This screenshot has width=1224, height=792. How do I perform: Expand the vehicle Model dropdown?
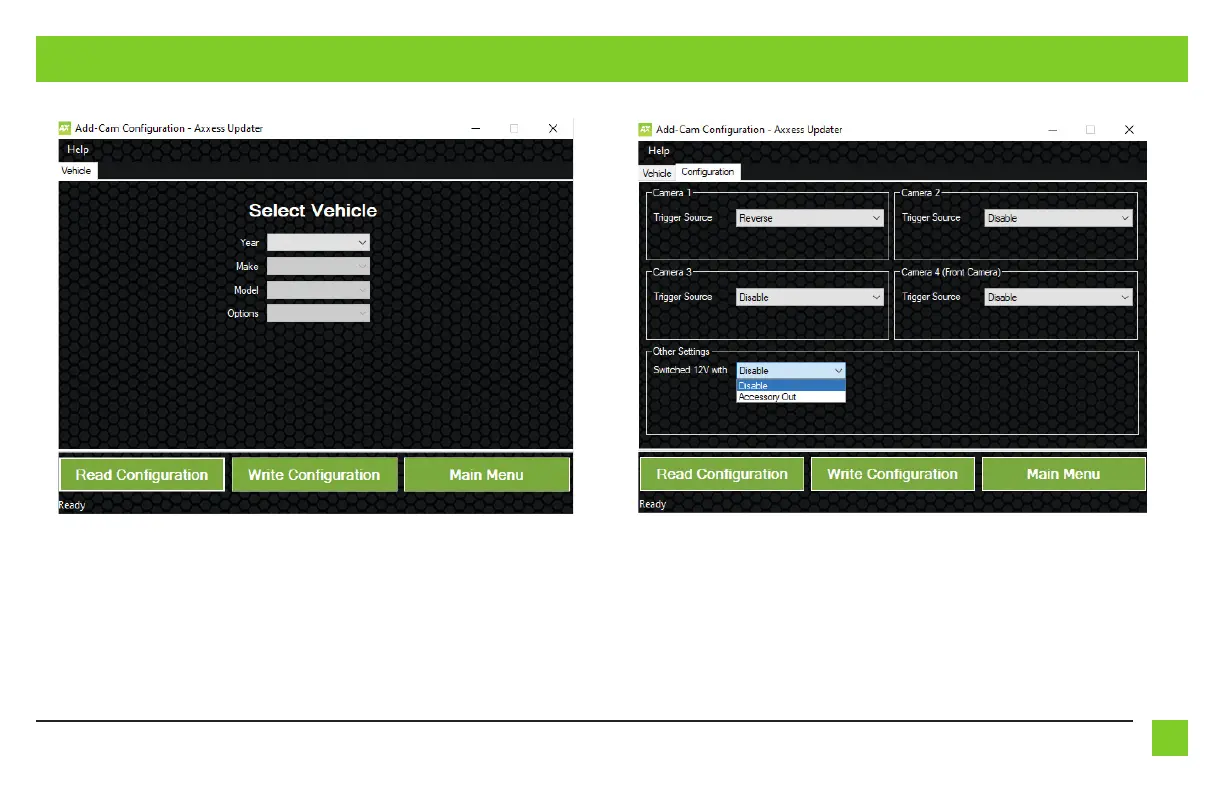pos(318,290)
